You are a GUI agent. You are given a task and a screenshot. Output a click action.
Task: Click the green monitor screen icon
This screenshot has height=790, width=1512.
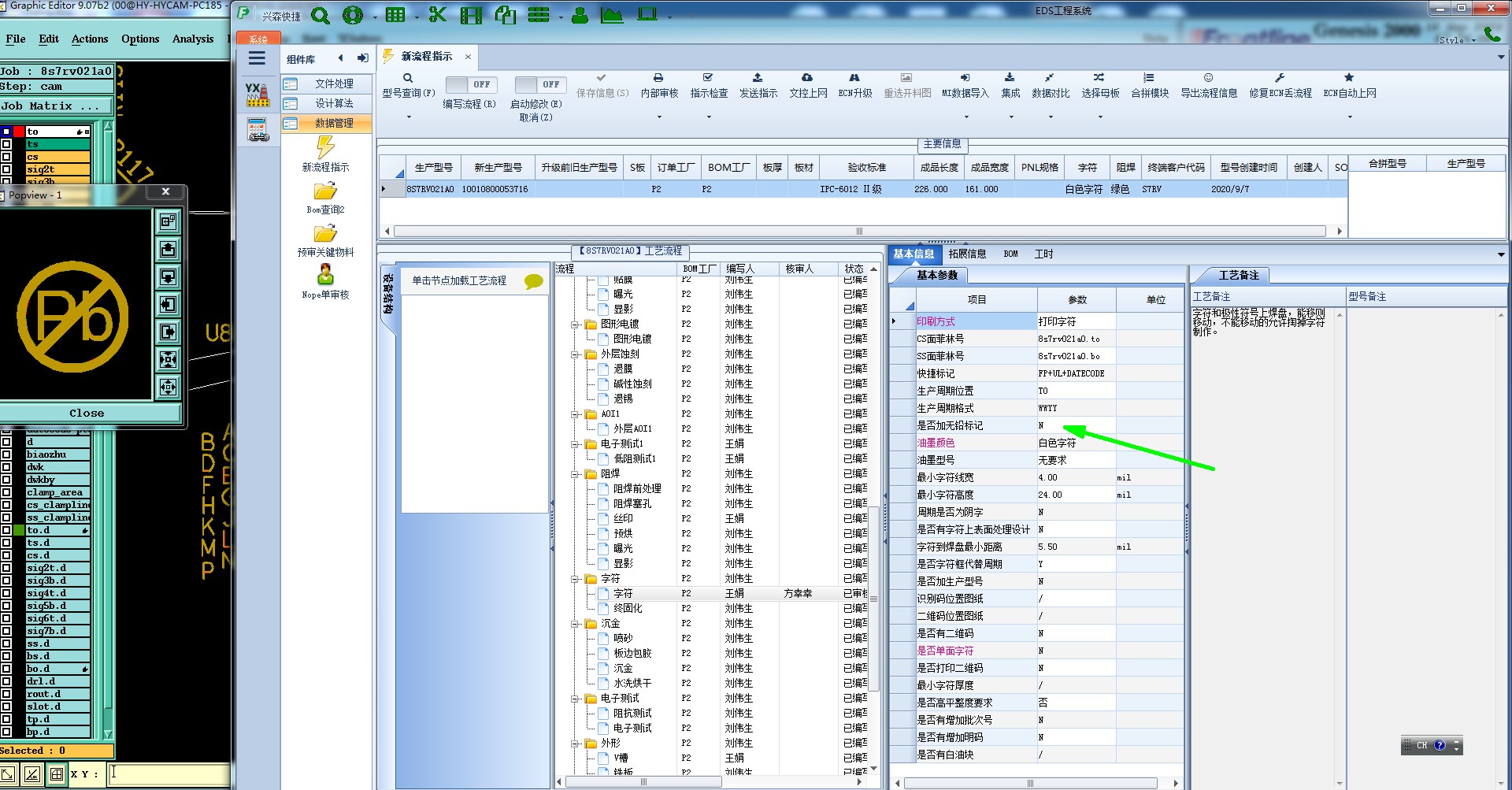pyautogui.click(x=647, y=14)
